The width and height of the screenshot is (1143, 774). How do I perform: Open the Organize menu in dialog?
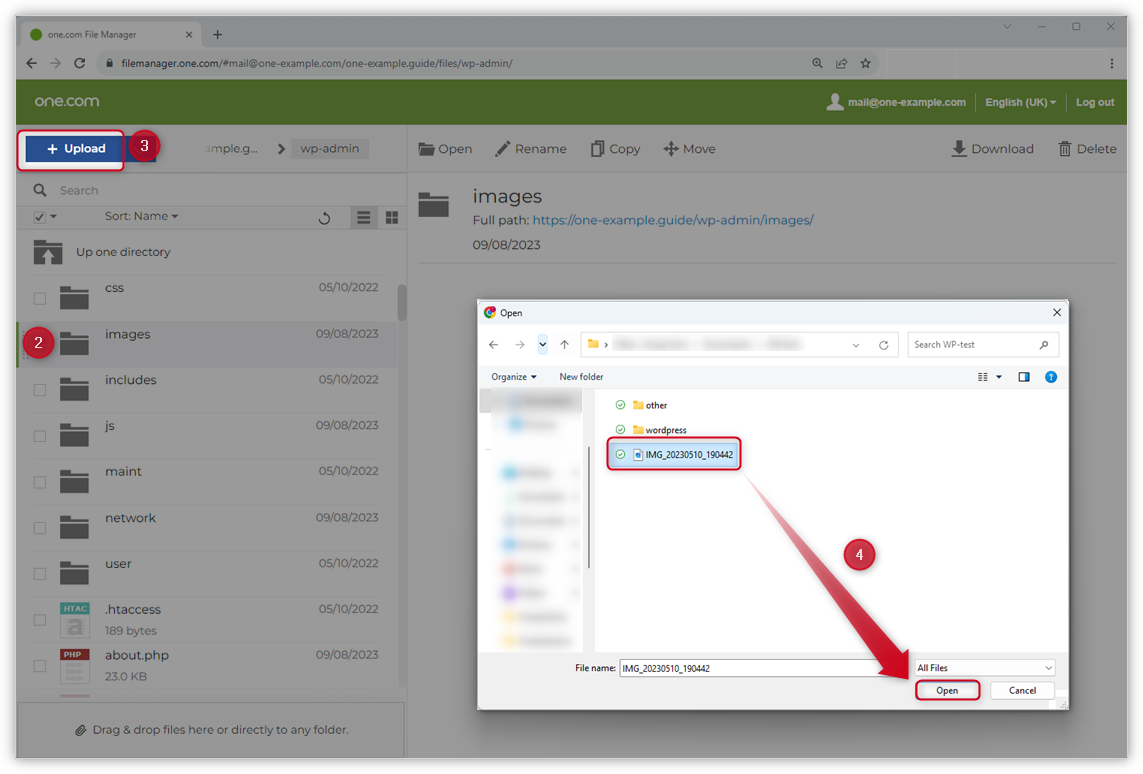point(514,377)
